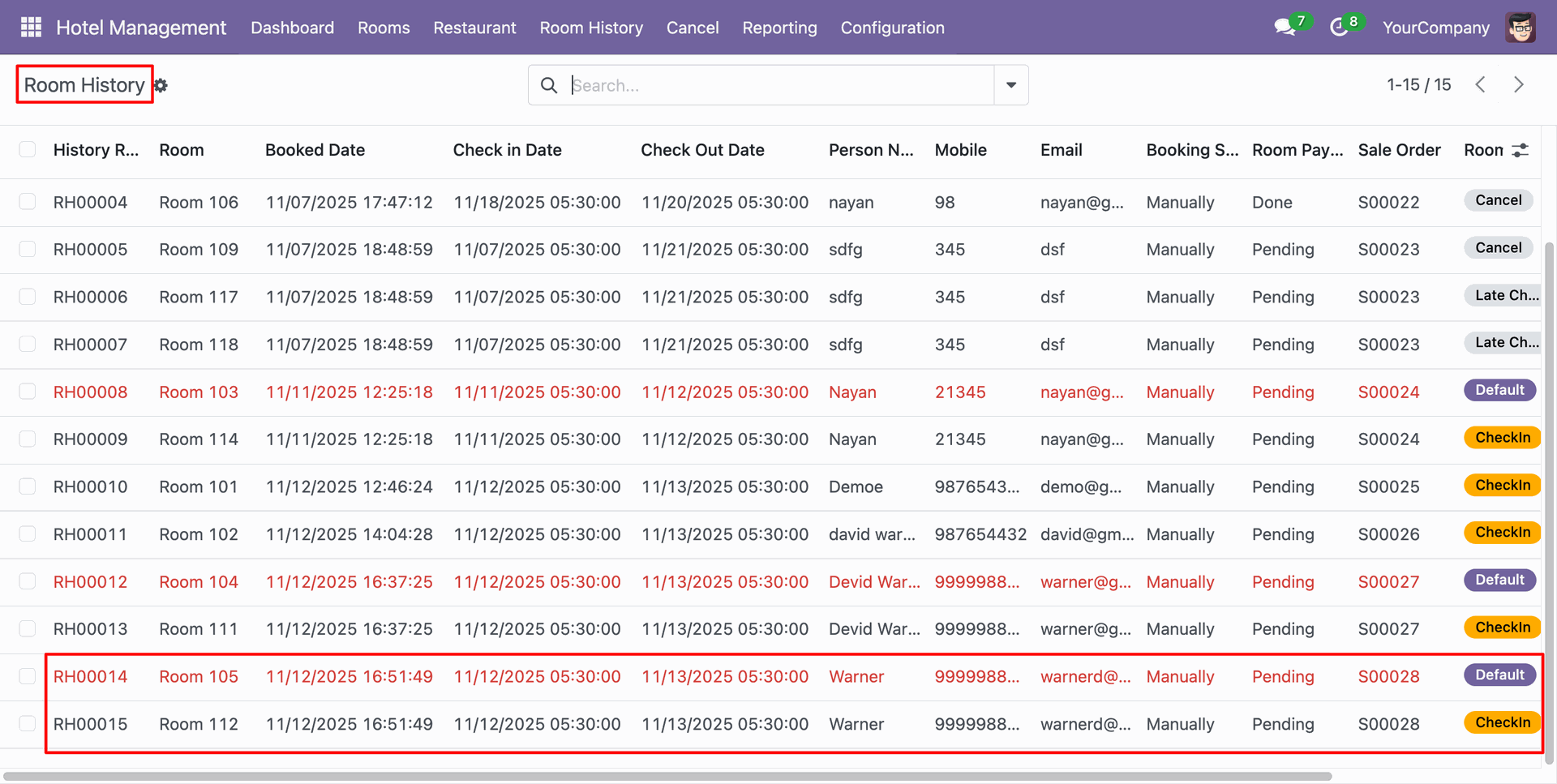
Task: Open the optional columns adjust icon
Action: click(1521, 150)
